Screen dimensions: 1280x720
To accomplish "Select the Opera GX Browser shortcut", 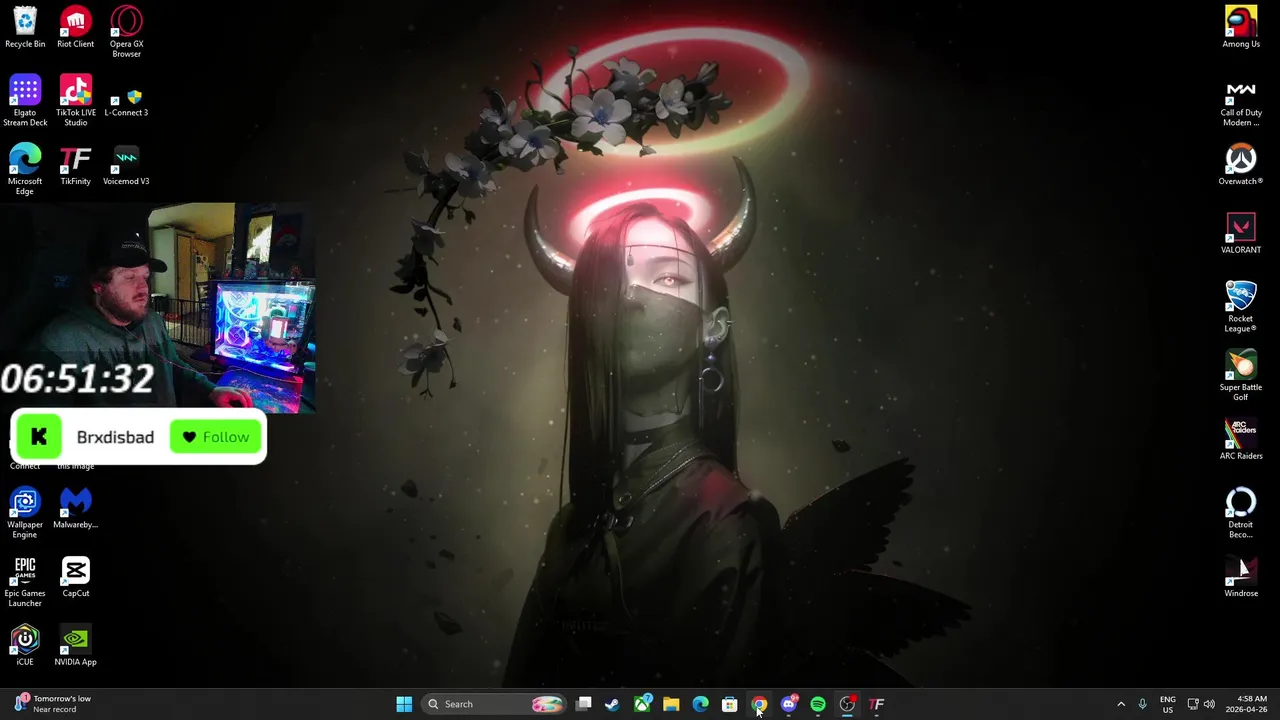I will tap(126, 32).
